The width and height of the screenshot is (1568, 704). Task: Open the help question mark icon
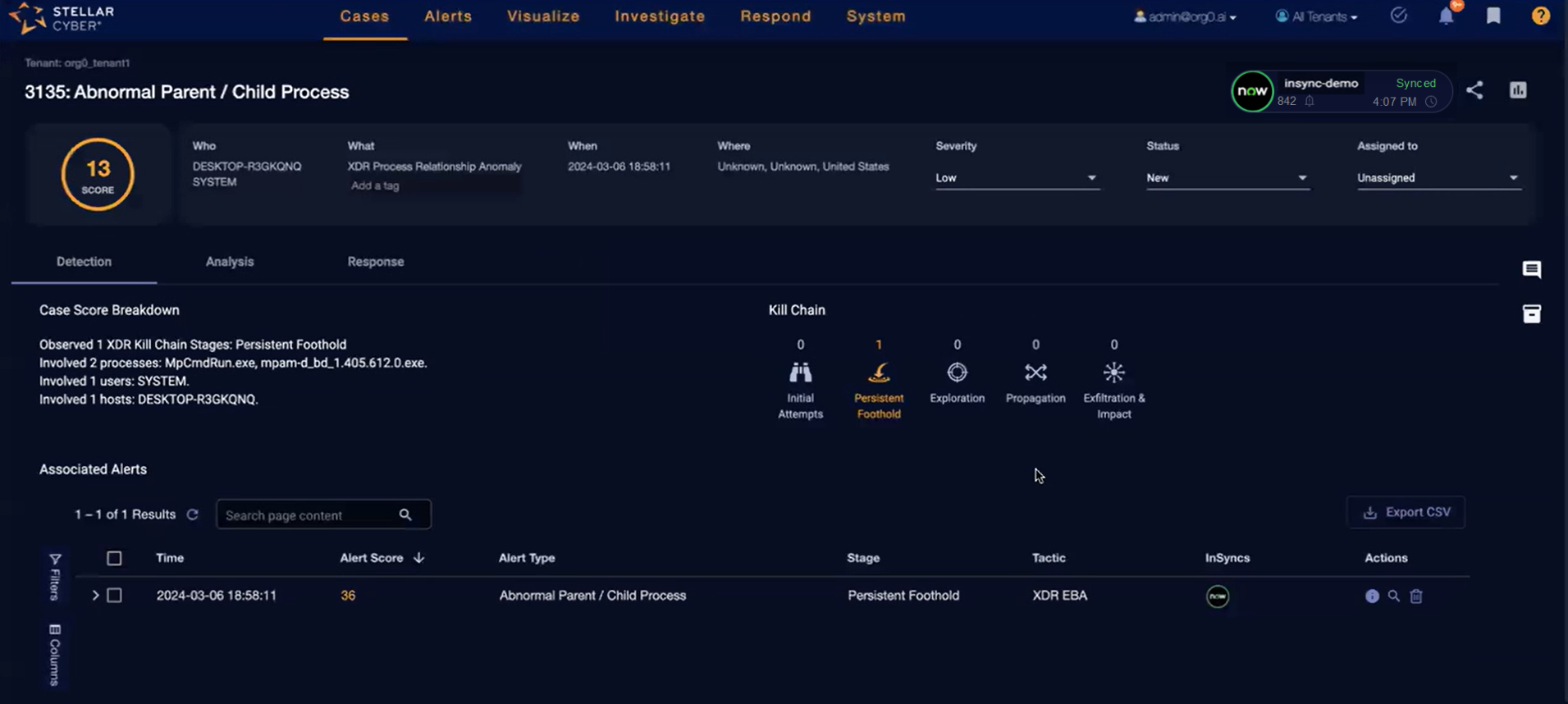1540,16
